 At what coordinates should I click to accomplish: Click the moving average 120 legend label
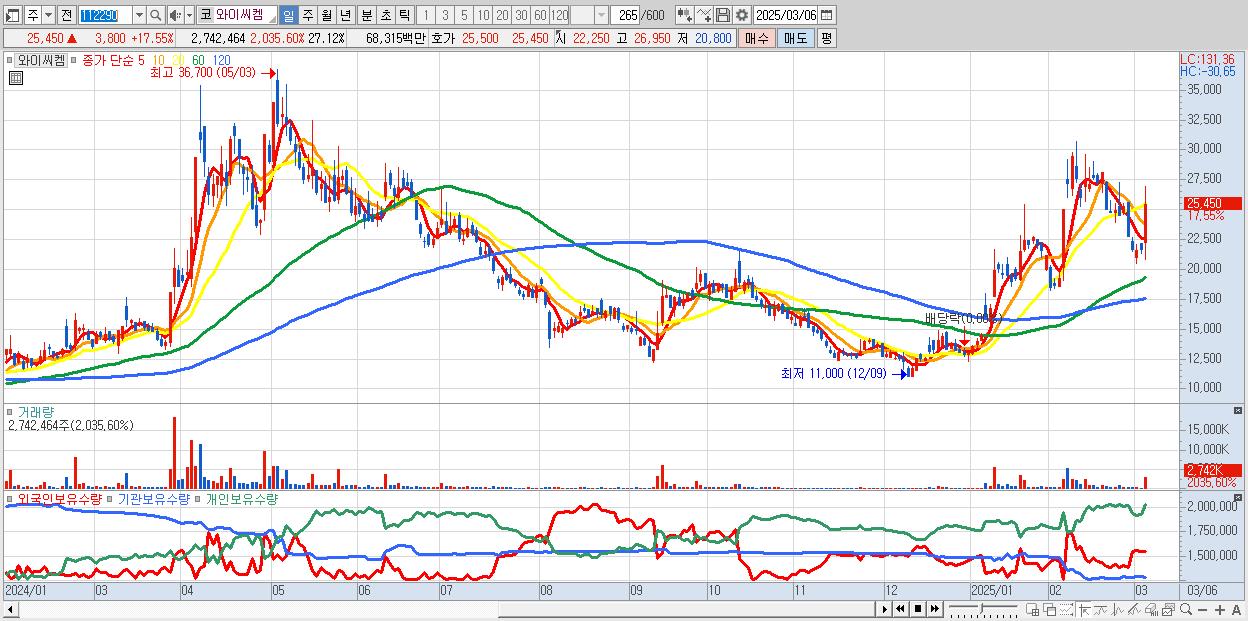tap(221, 60)
